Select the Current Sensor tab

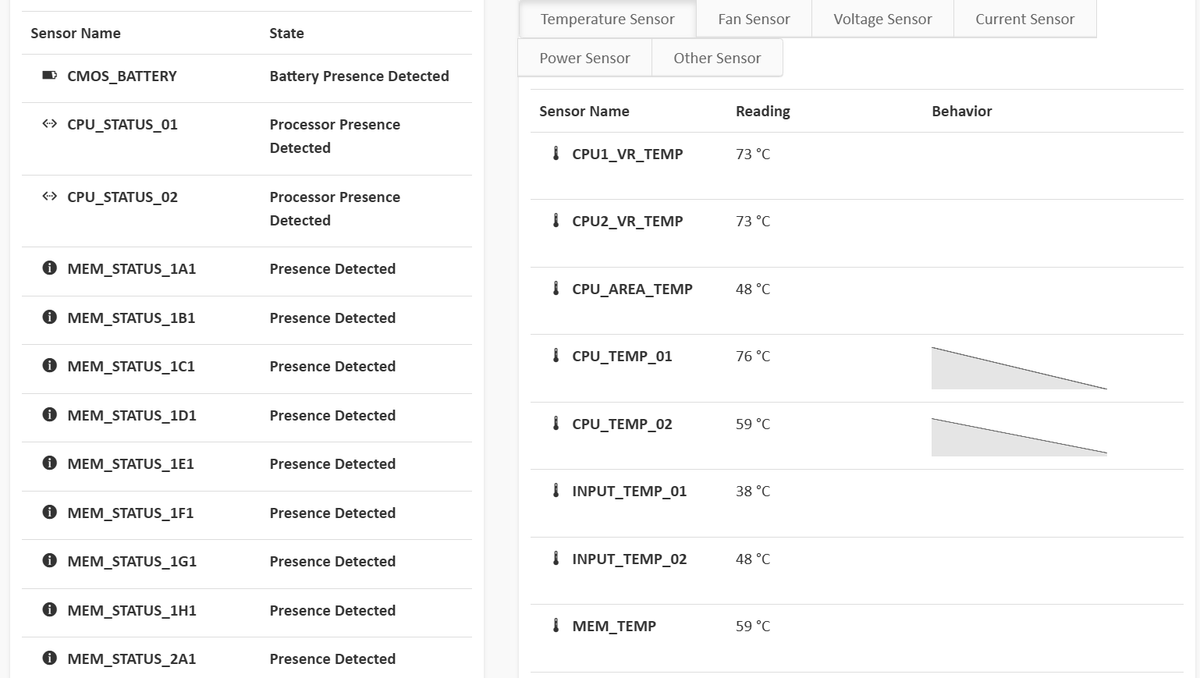(1024, 19)
